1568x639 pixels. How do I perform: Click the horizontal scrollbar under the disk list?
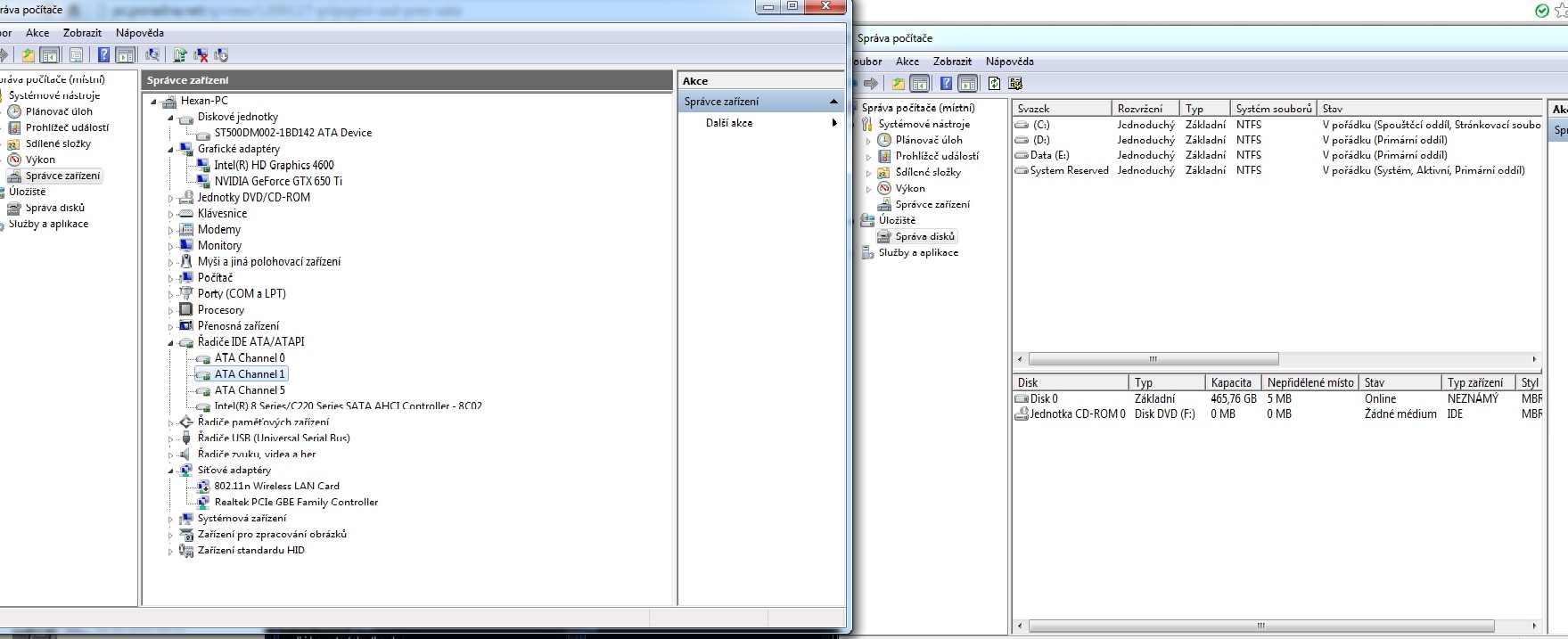pyautogui.click(x=1260, y=626)
